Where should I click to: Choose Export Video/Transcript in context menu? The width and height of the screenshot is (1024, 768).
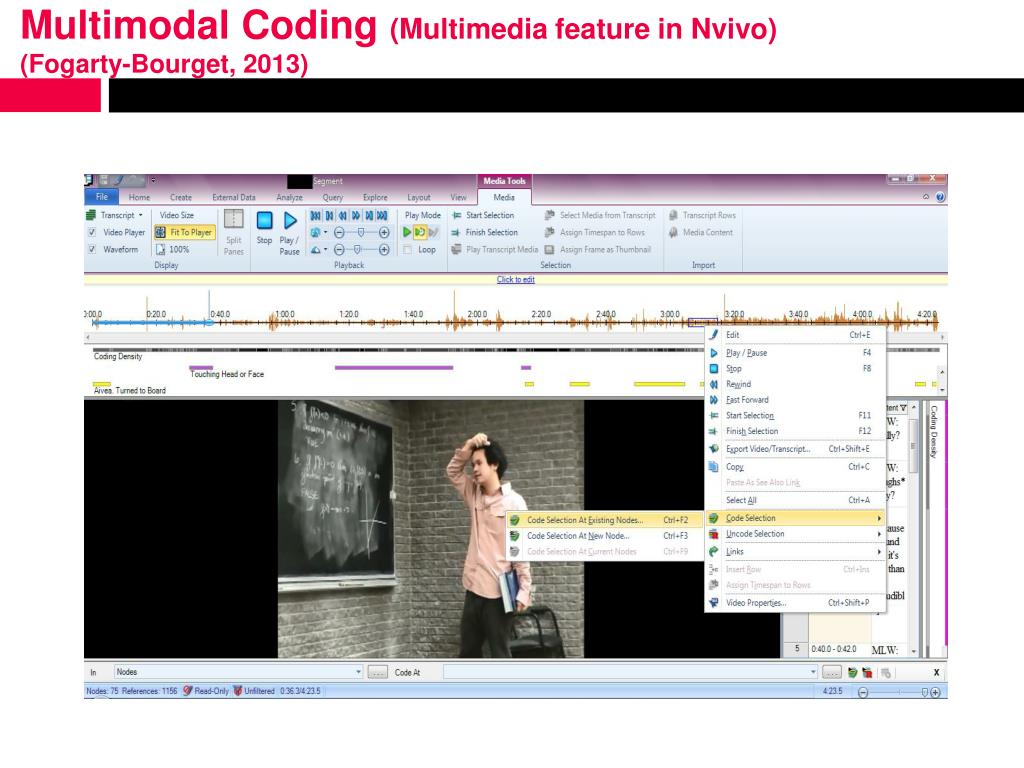click(795, 449)
